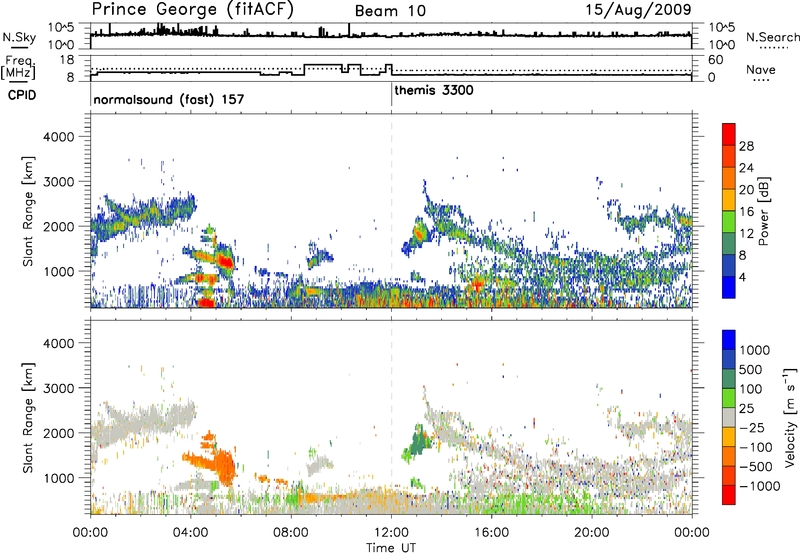The width and height of the screenshot is (800, 554).
Task: Select the date "15/Aug/2009"
Action: tap(639, 9)
